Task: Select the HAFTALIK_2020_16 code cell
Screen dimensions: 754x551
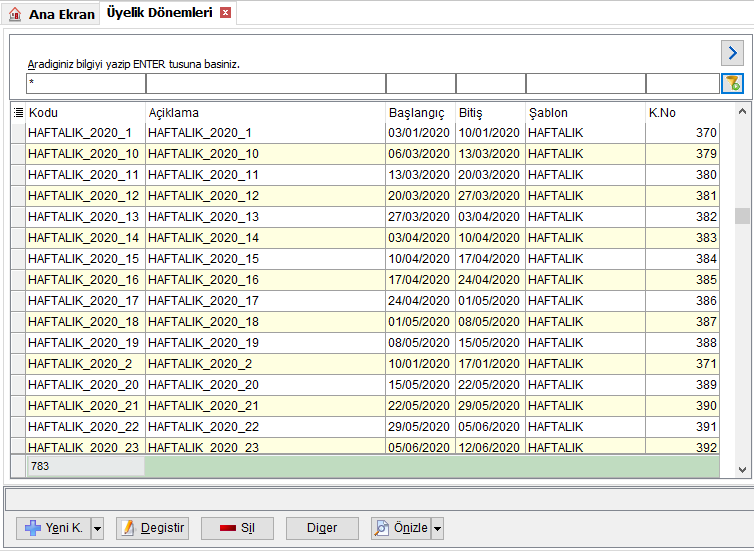Action: click(86, 280)
